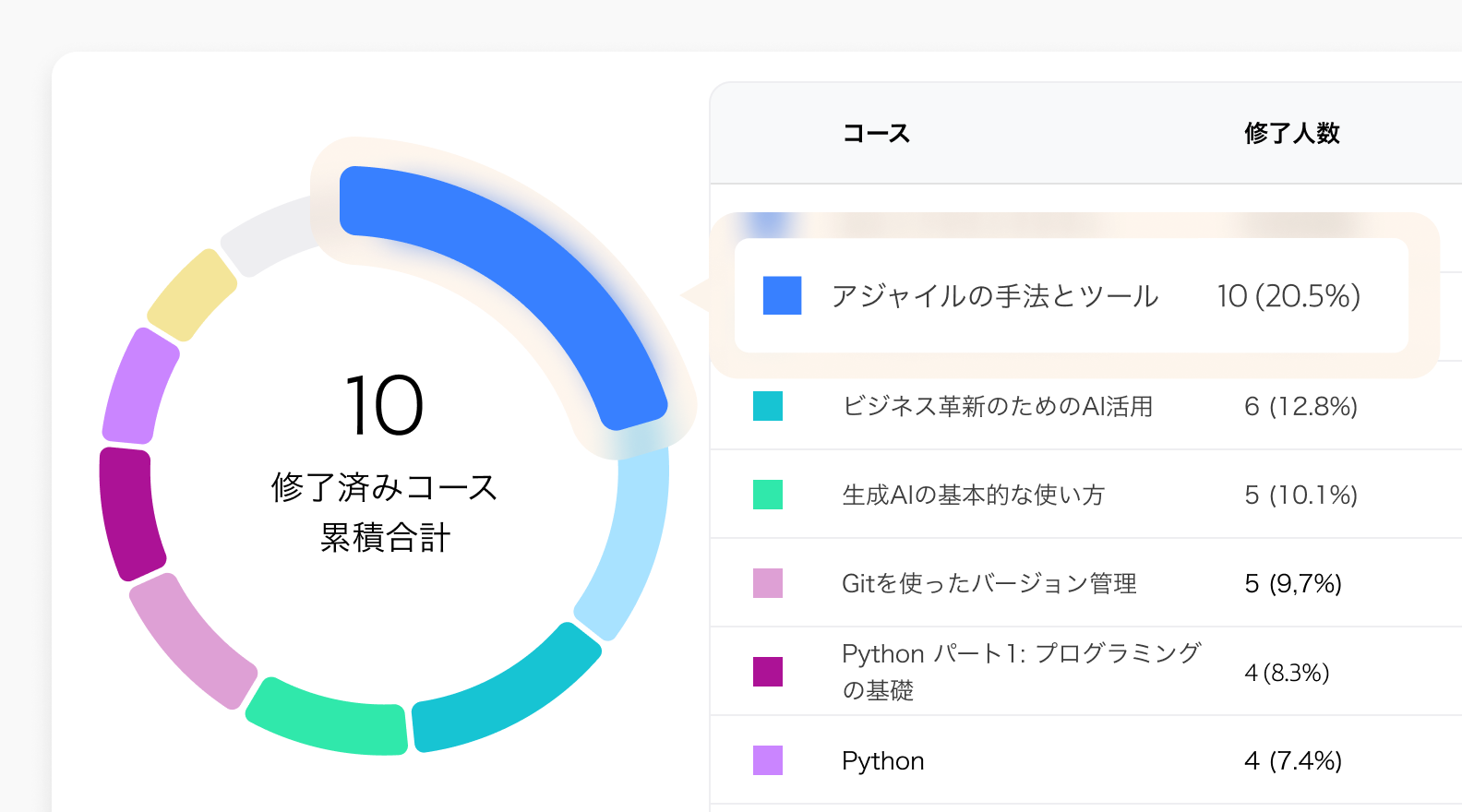Click the green 生成AIの基本的な使い方 legend swatch
This screenshot has width=1462, height=812.
(x=768, y=495)
